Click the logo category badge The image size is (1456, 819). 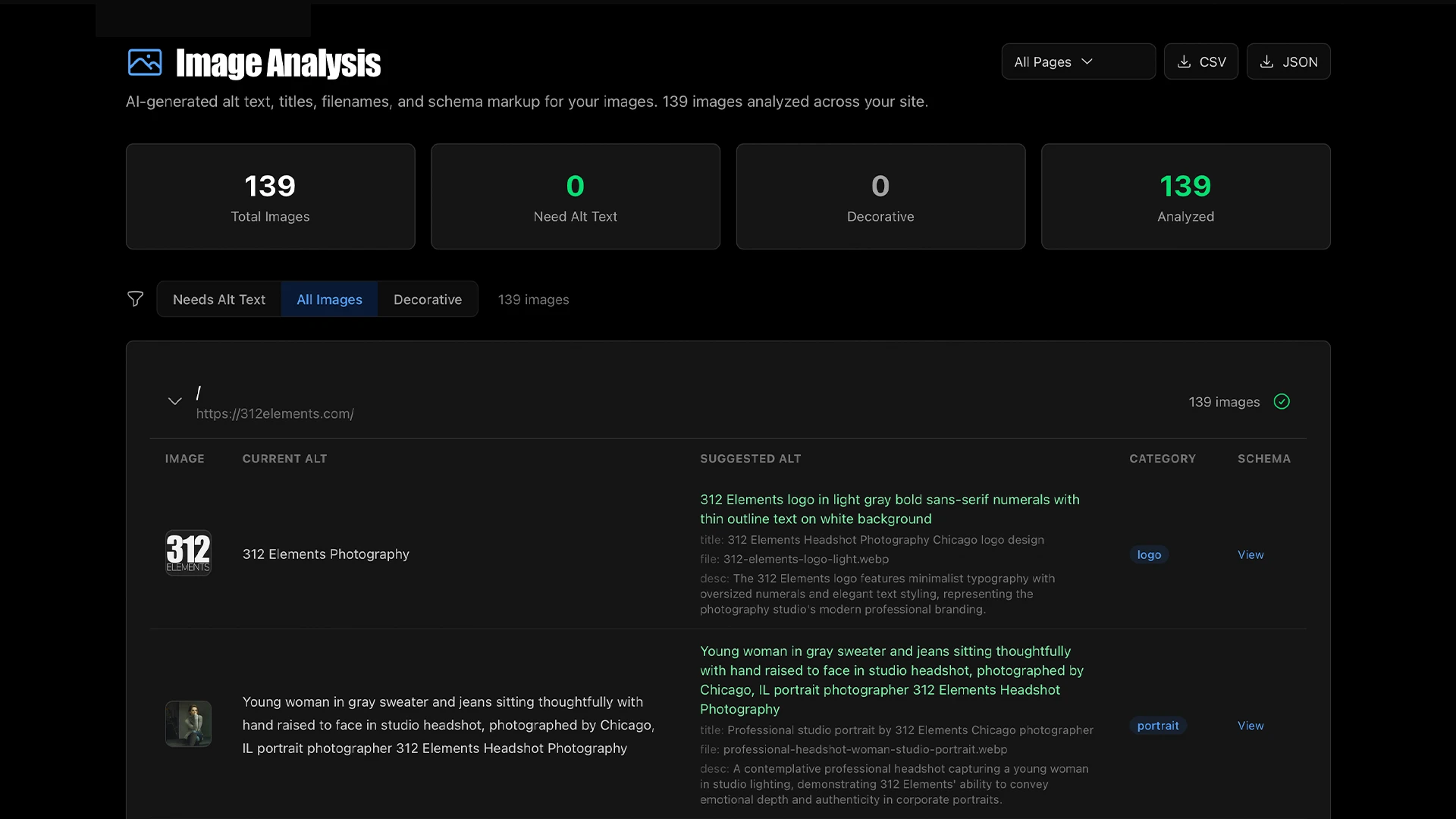(1149, 555)
